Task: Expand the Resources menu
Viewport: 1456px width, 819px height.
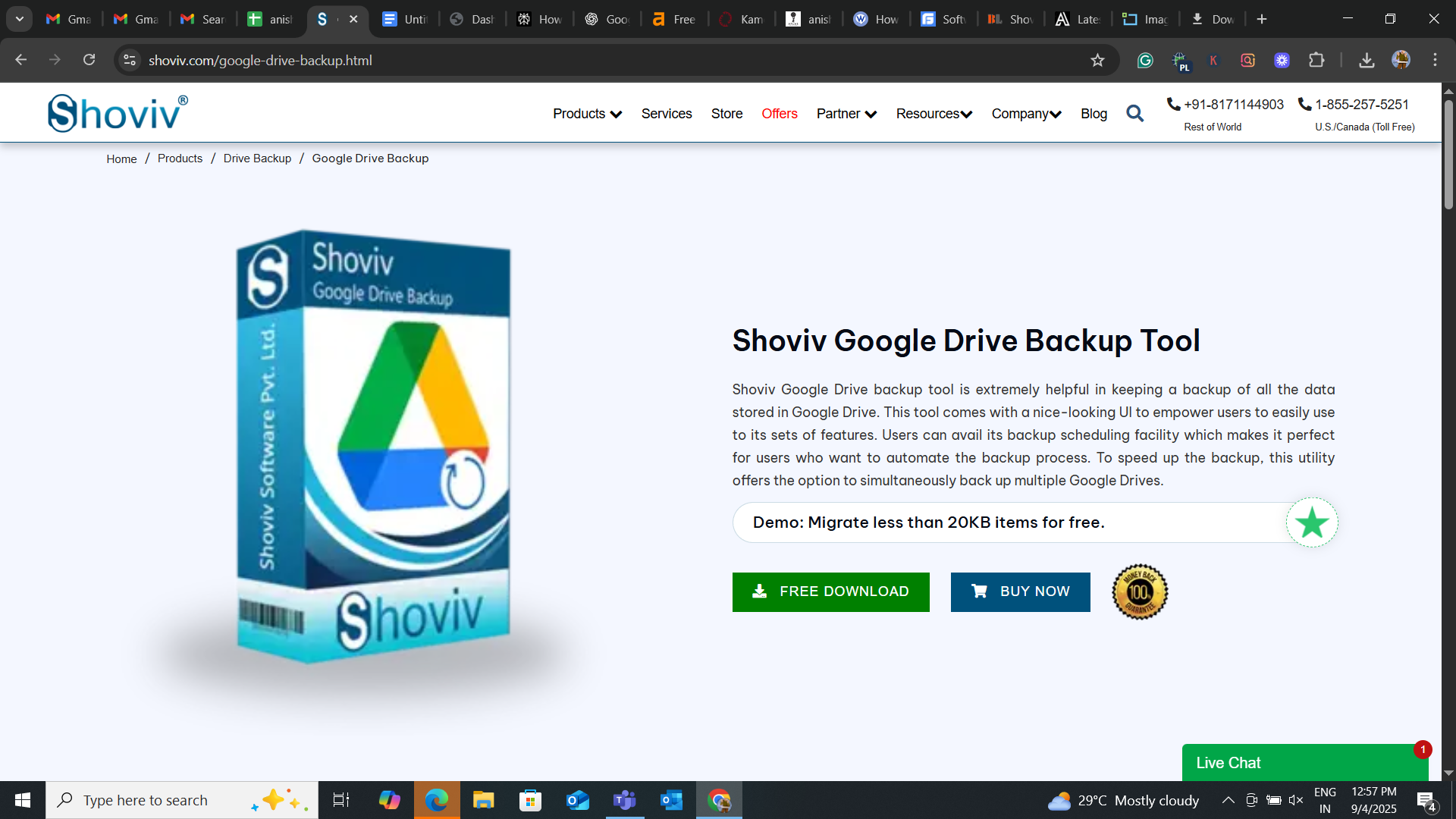Action: pos(934,114)
